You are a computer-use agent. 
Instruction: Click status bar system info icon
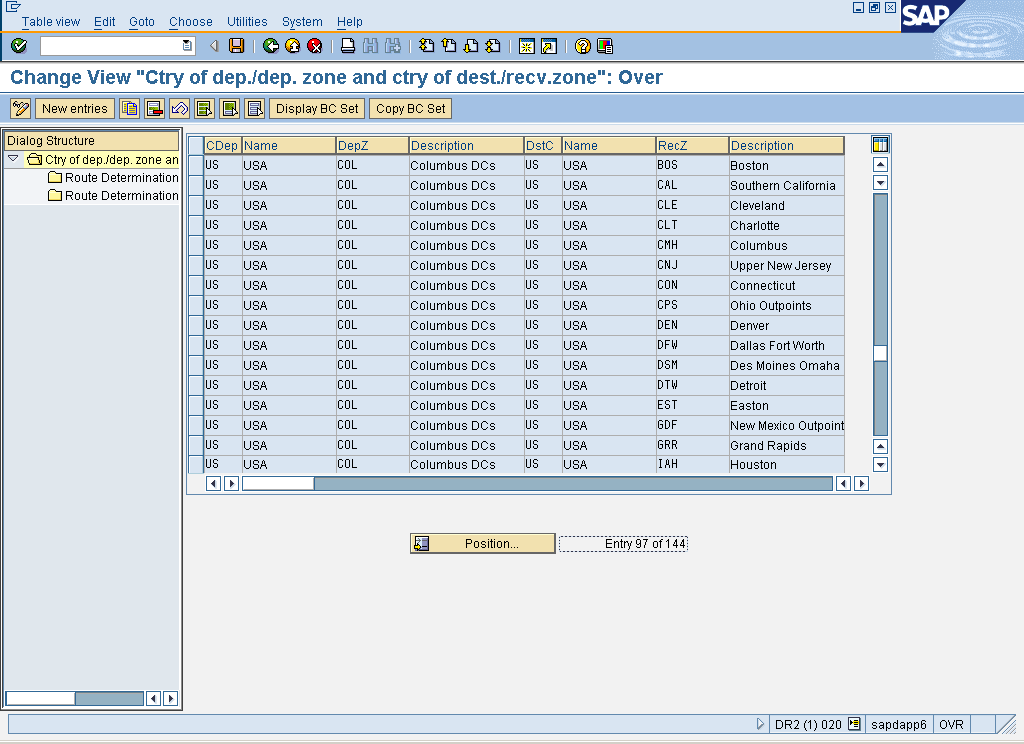854,724
